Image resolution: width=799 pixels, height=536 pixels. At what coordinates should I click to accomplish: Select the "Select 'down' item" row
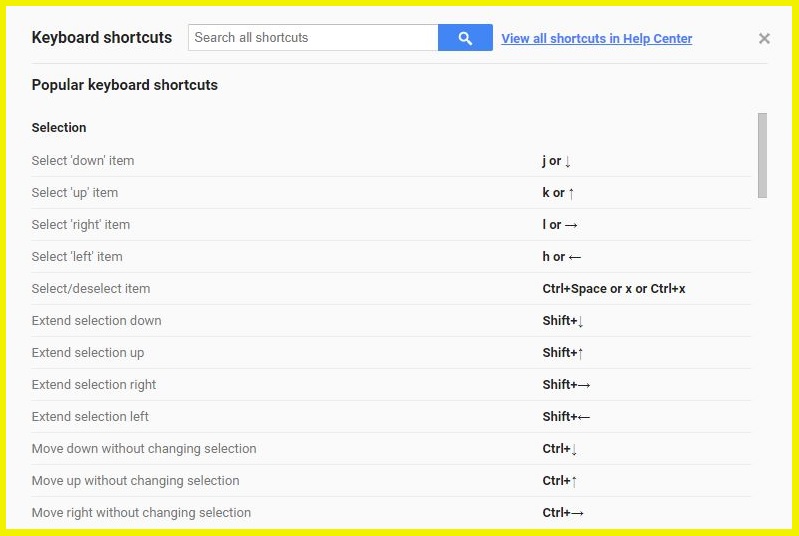click(x=391, y=160)
